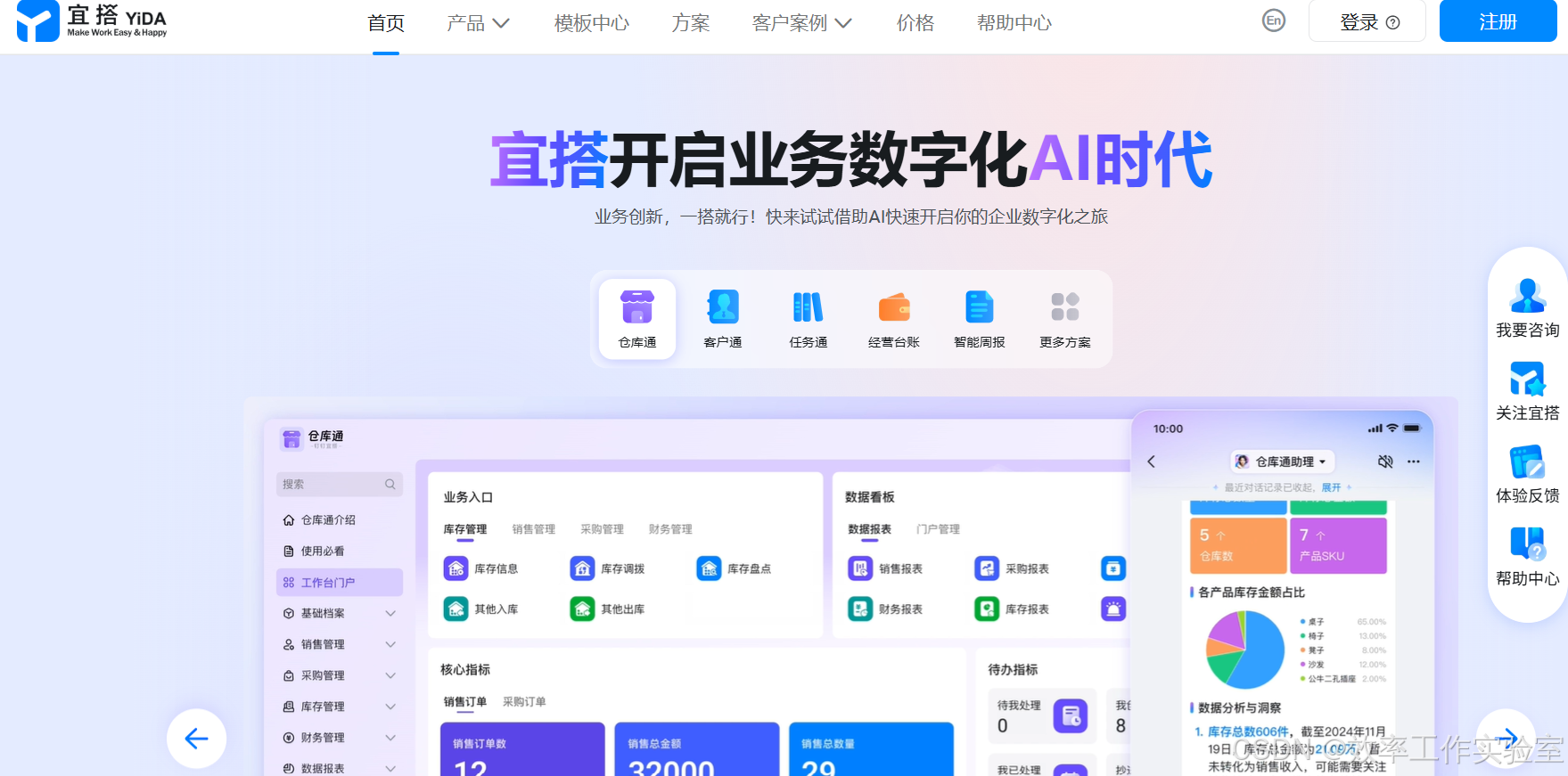Click the 库存盘点 icon

(x=709, y=568)
